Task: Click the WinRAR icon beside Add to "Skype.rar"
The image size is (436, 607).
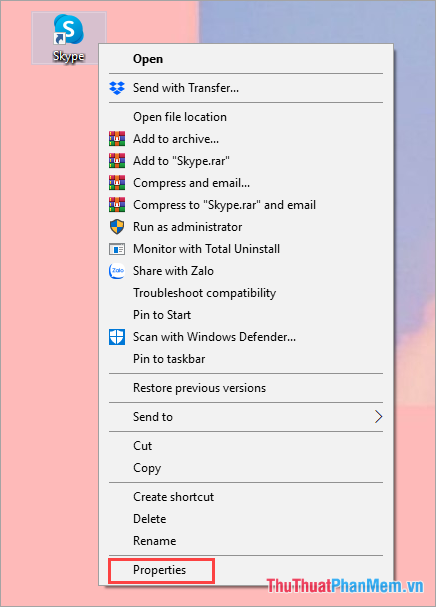Action: 117,161
